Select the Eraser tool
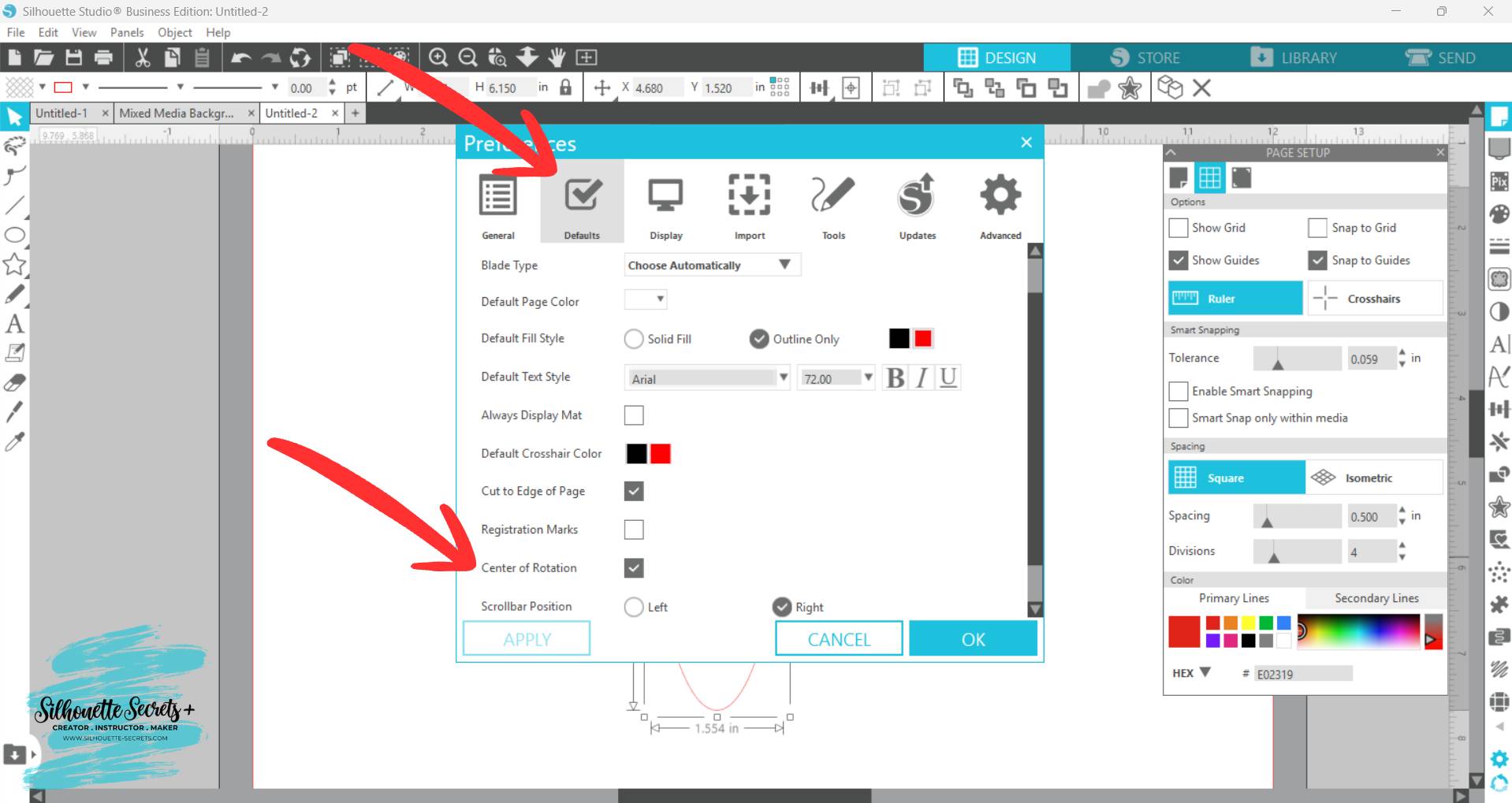 click(14, 383)
